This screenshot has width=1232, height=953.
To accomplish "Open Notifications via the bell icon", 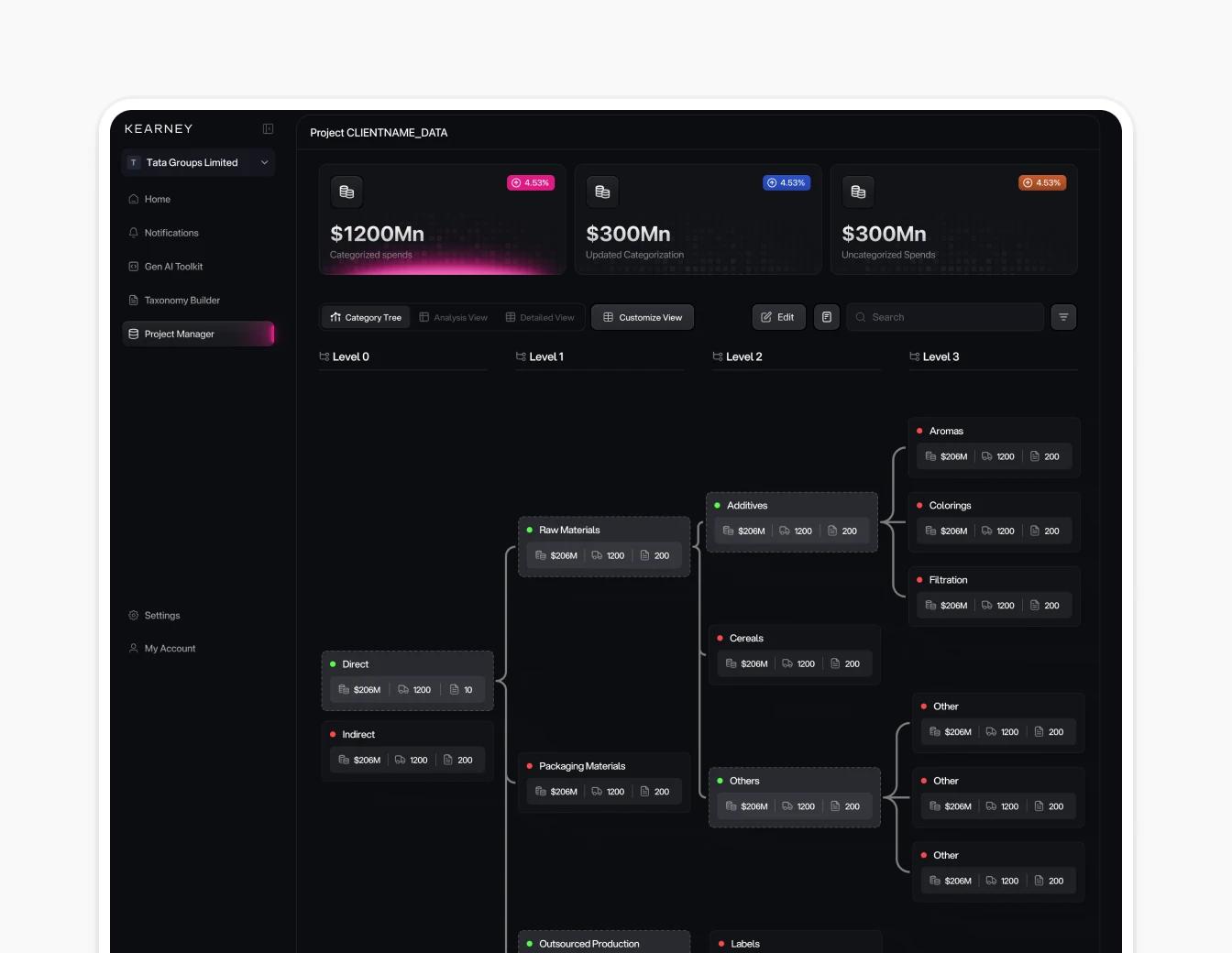I will [x=132, y=232].
